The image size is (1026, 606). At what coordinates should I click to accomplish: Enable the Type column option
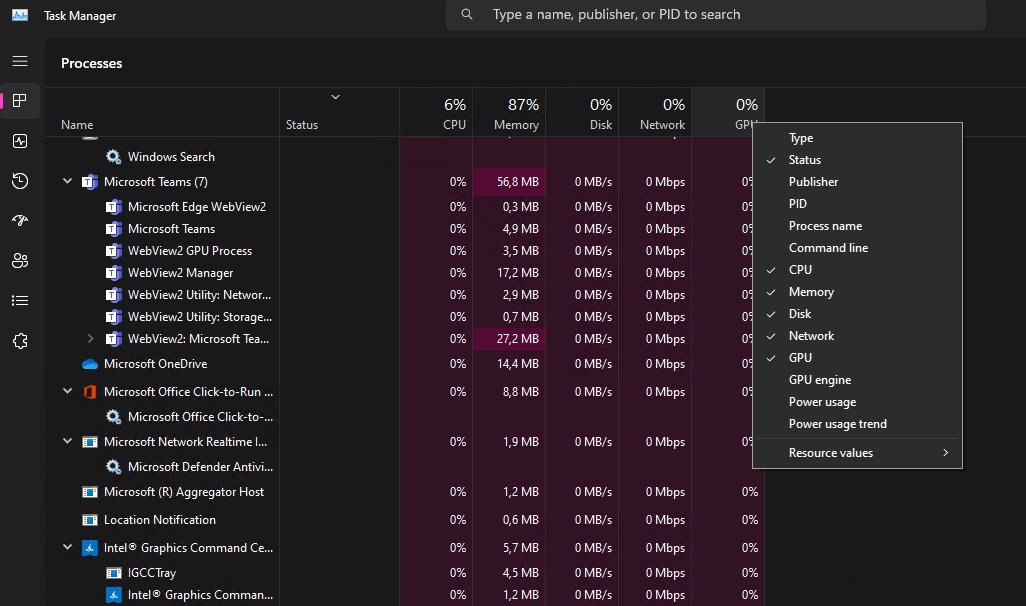tap(857, 138)
